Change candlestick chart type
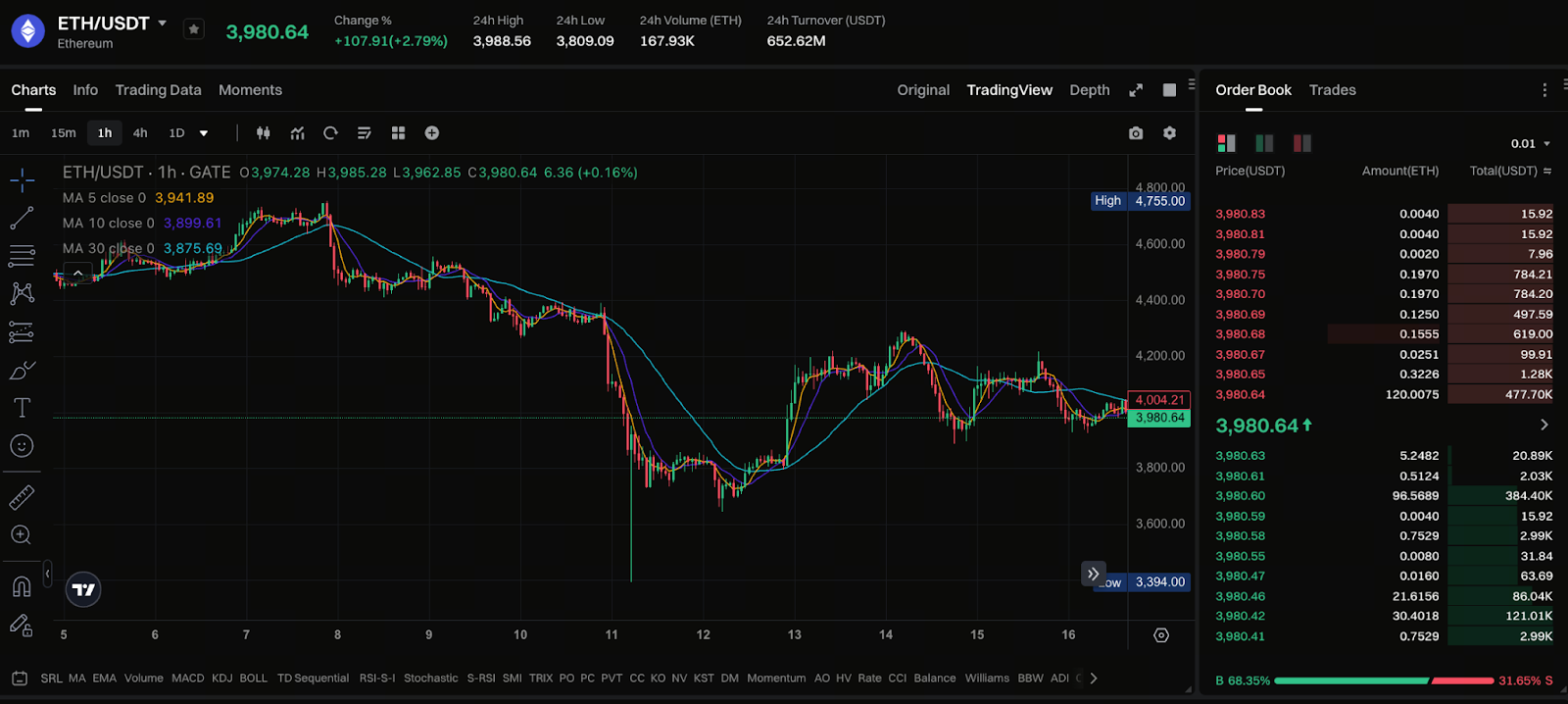 click(264, 133)
